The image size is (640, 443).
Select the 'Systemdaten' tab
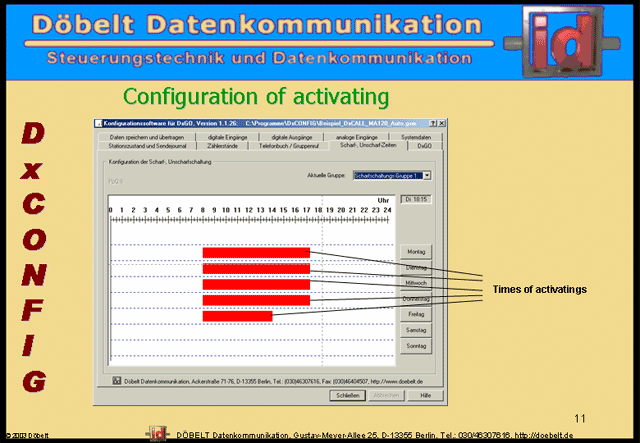[416, 137]
